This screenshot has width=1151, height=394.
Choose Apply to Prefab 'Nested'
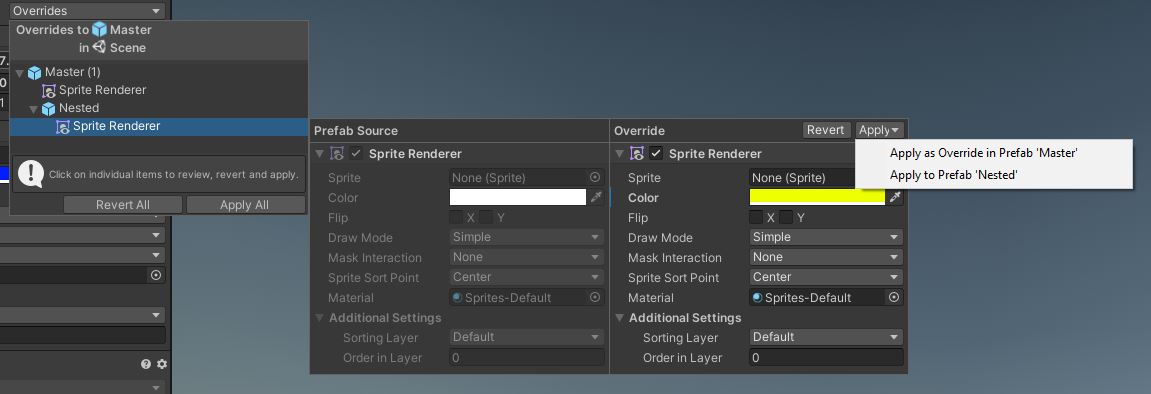tap(953, 175)
